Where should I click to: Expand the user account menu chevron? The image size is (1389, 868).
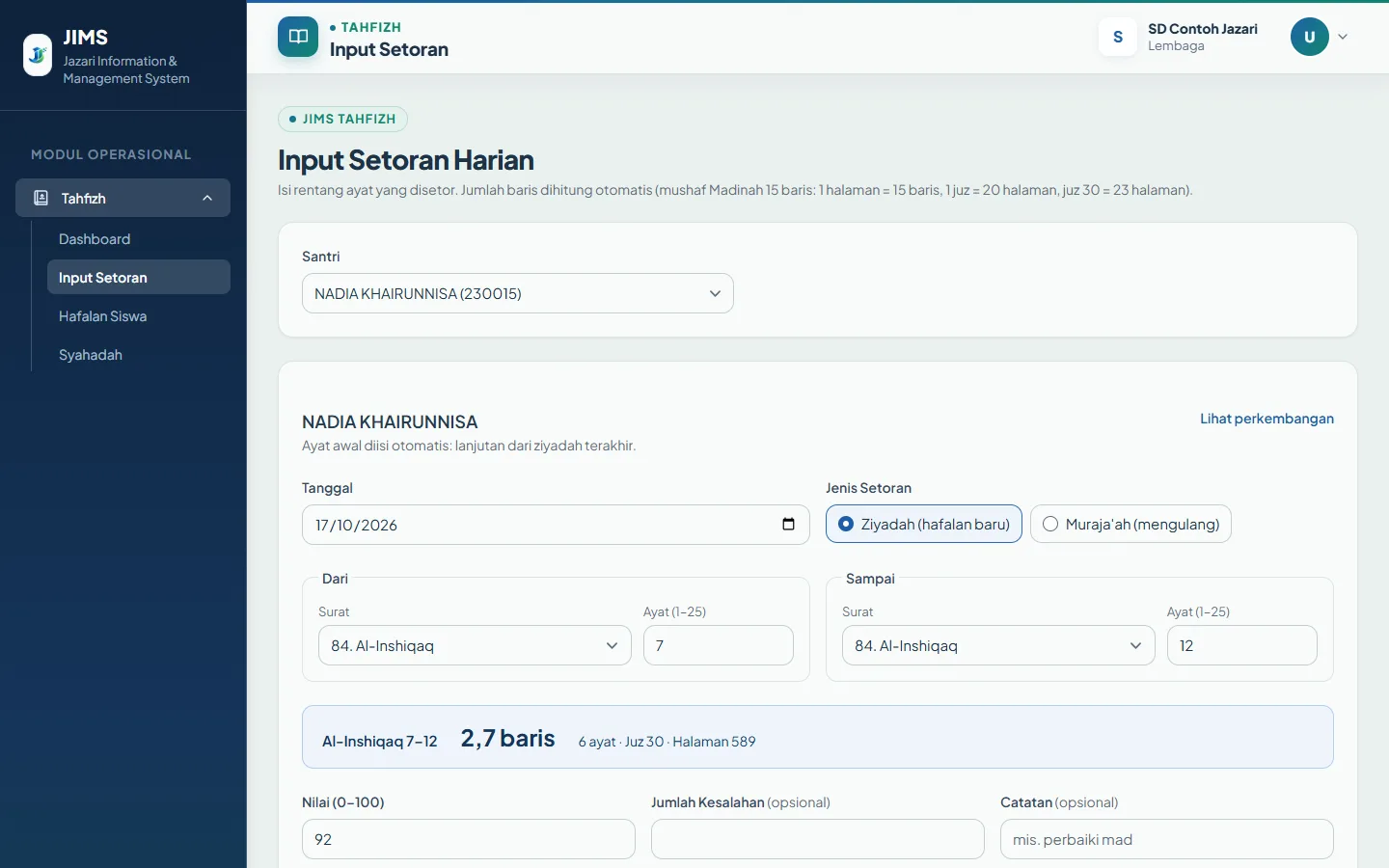click(1343, 37)
